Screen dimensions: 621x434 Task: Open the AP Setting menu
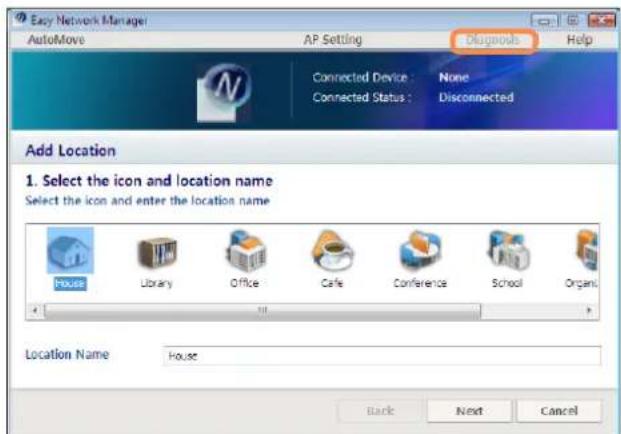333,40
